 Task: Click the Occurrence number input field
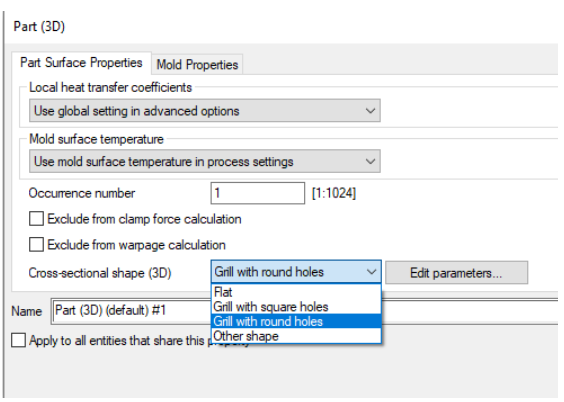(x=258, y=193)
